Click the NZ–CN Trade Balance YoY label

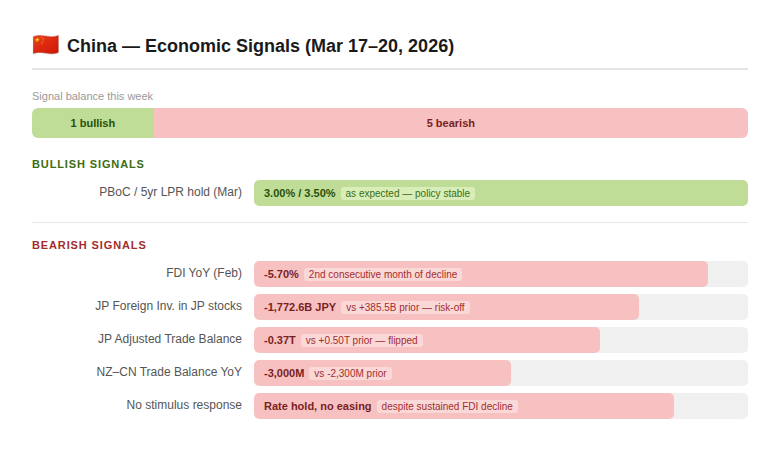(x=168, y=372)
